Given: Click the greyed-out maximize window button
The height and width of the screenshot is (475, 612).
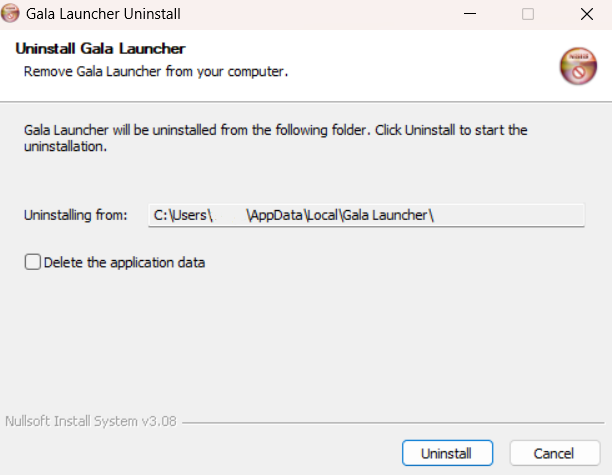Looking at the screenshot, I should pos(528,14).
